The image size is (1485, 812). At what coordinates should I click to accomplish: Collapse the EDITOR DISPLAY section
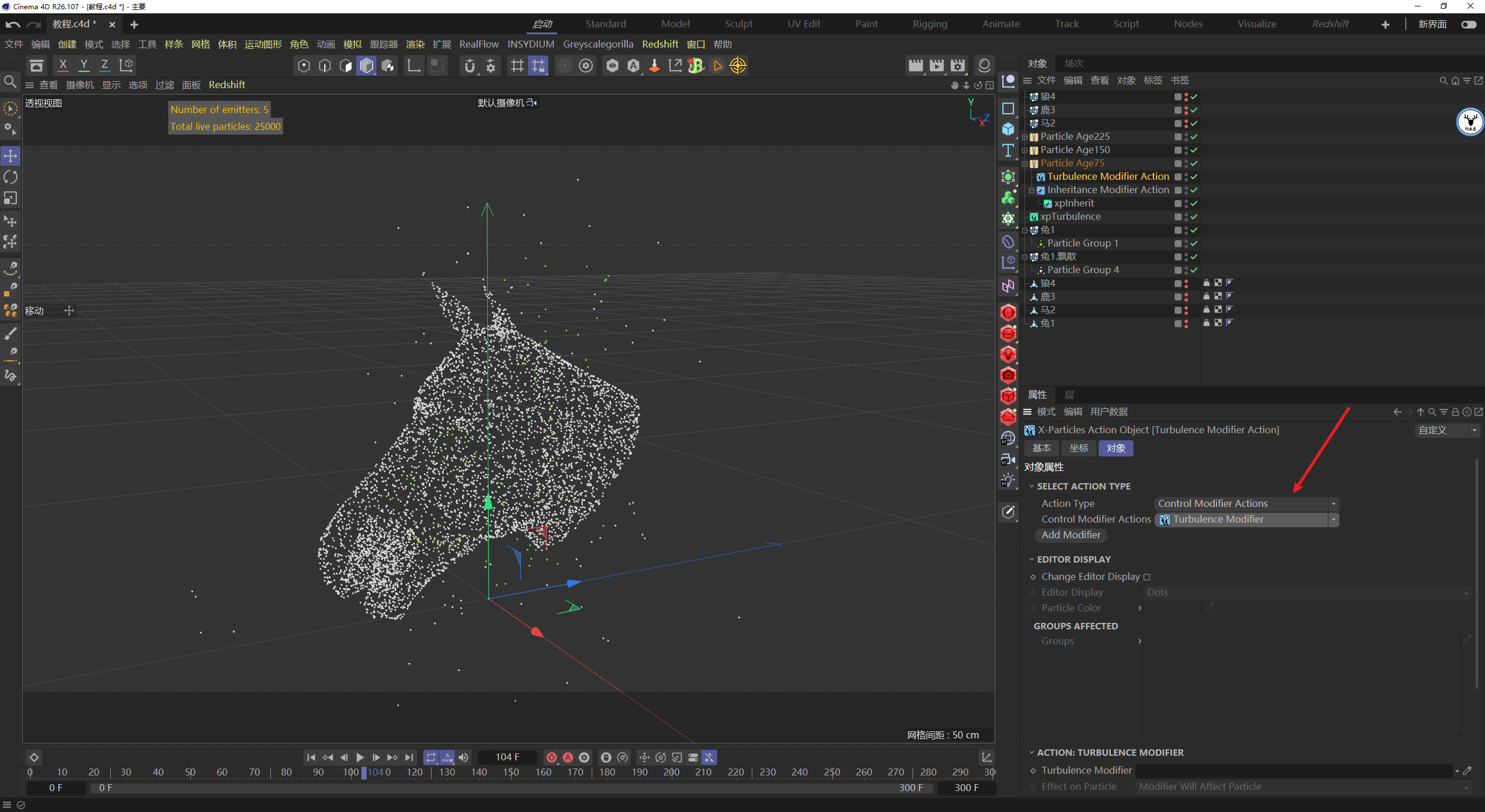point(1031,559)
